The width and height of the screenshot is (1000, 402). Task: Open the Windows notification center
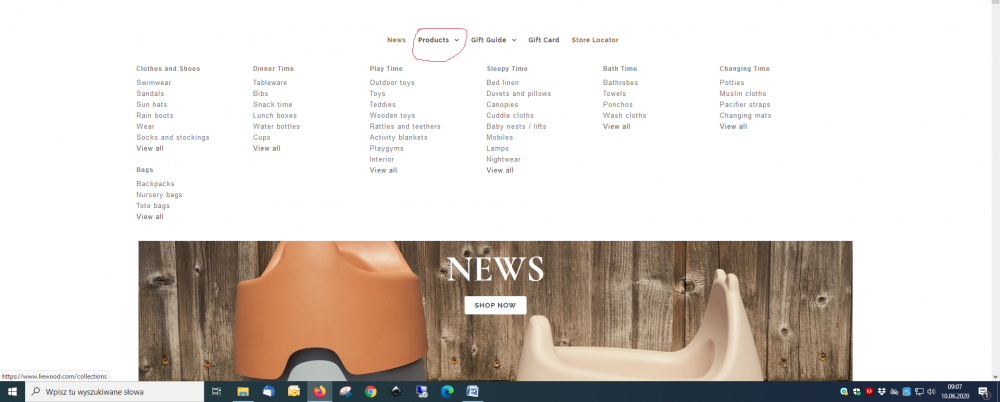[983, 392]
